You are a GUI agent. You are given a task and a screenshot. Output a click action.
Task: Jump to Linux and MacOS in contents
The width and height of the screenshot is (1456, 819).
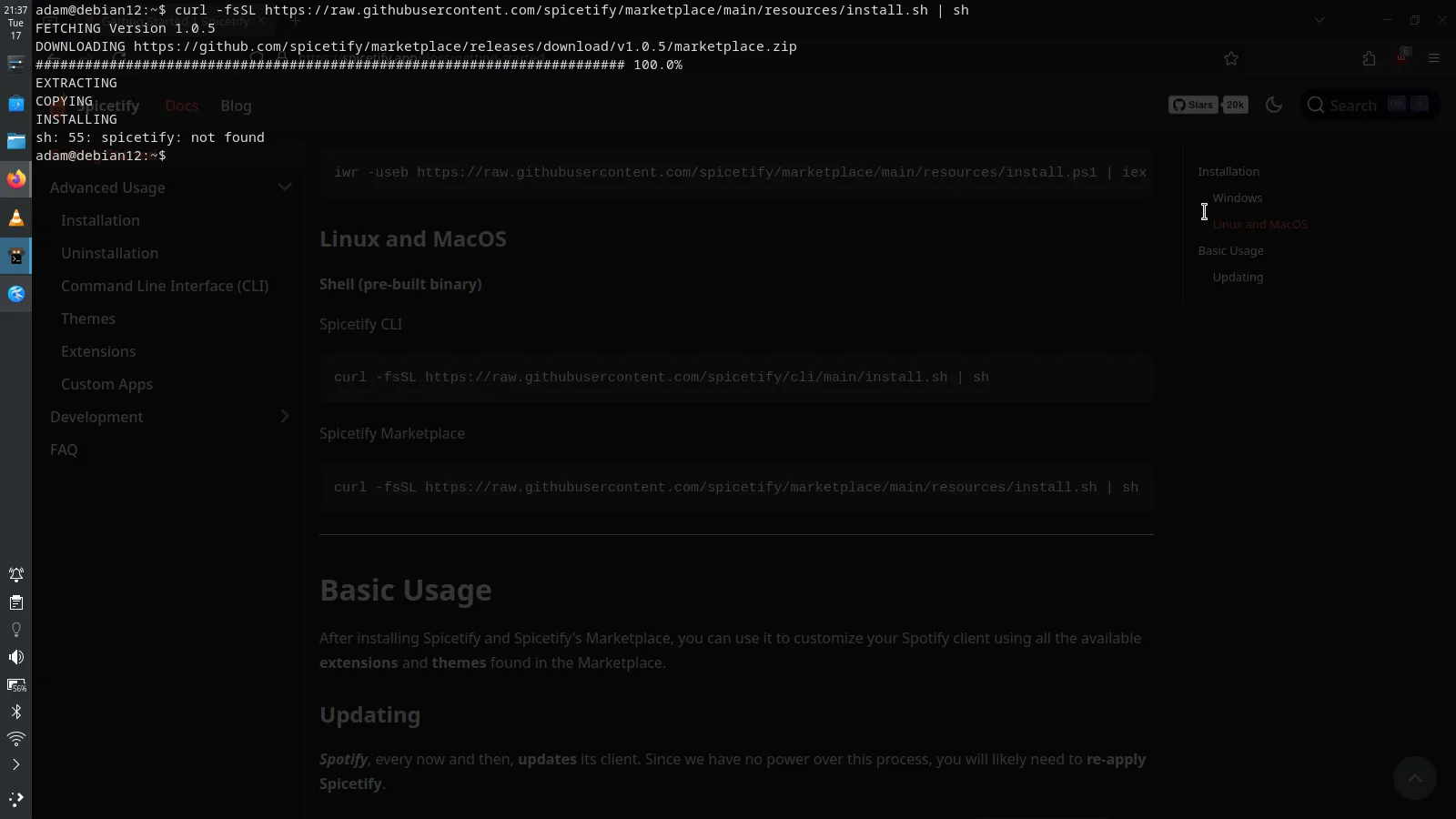click(1259, 224)
